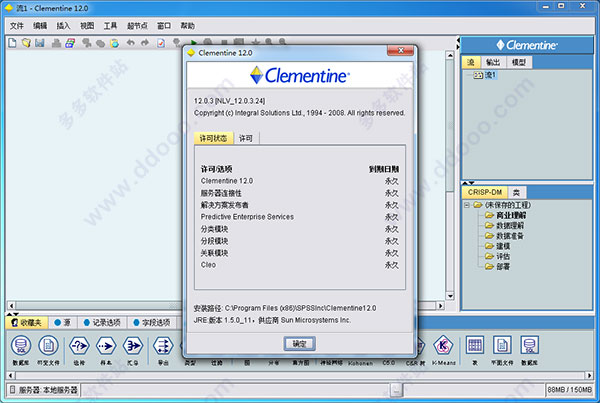Collapse the (未保存的工程) project tree
600x403 pixels.
pos(467,205)
